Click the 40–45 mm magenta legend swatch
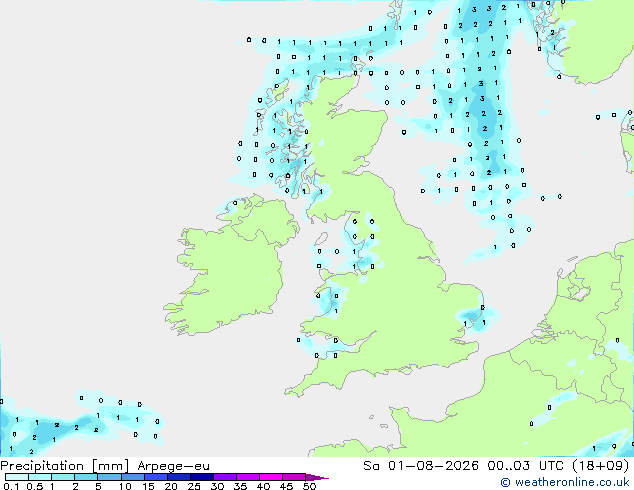Image resolution: width=634 pixels, height=490 pixels. pos(271,477)
